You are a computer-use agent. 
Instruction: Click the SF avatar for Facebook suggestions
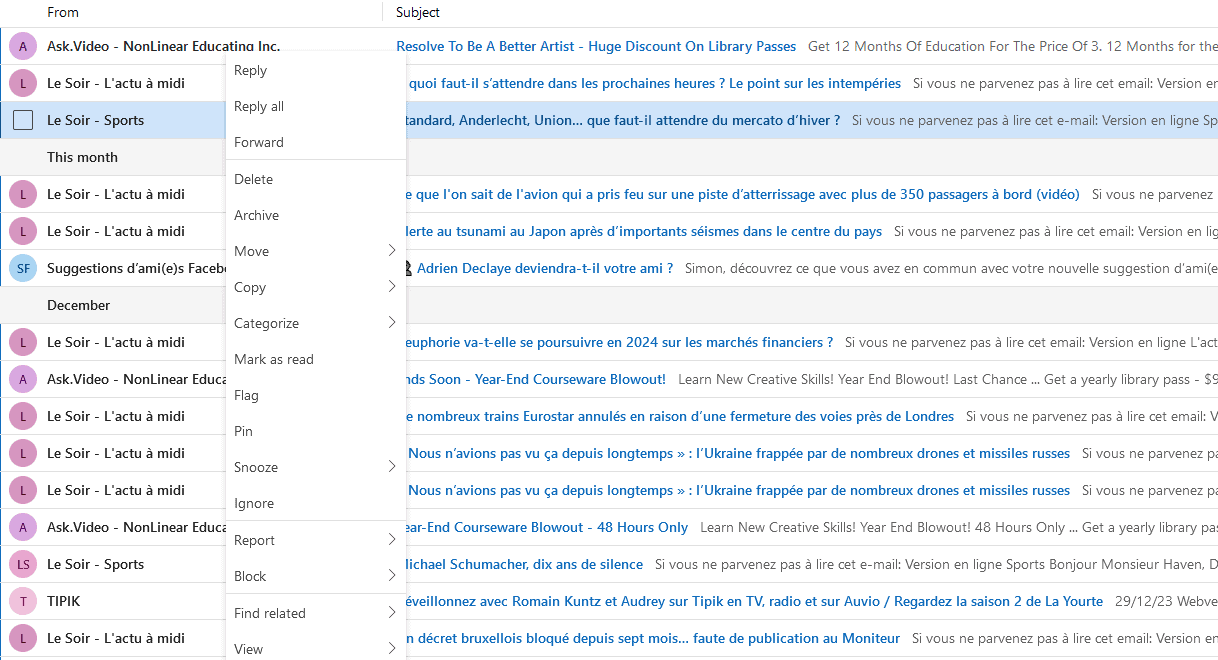point(22,268)
